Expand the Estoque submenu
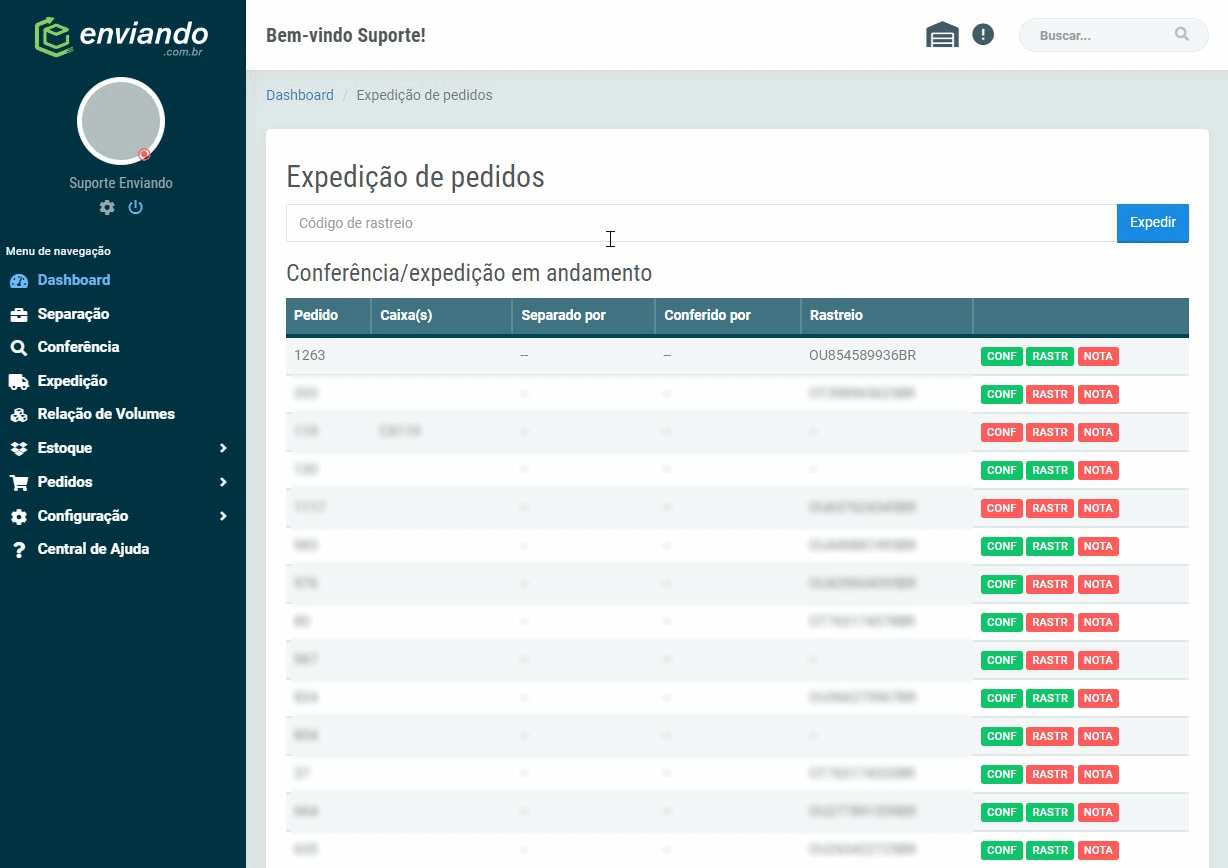 121,448
